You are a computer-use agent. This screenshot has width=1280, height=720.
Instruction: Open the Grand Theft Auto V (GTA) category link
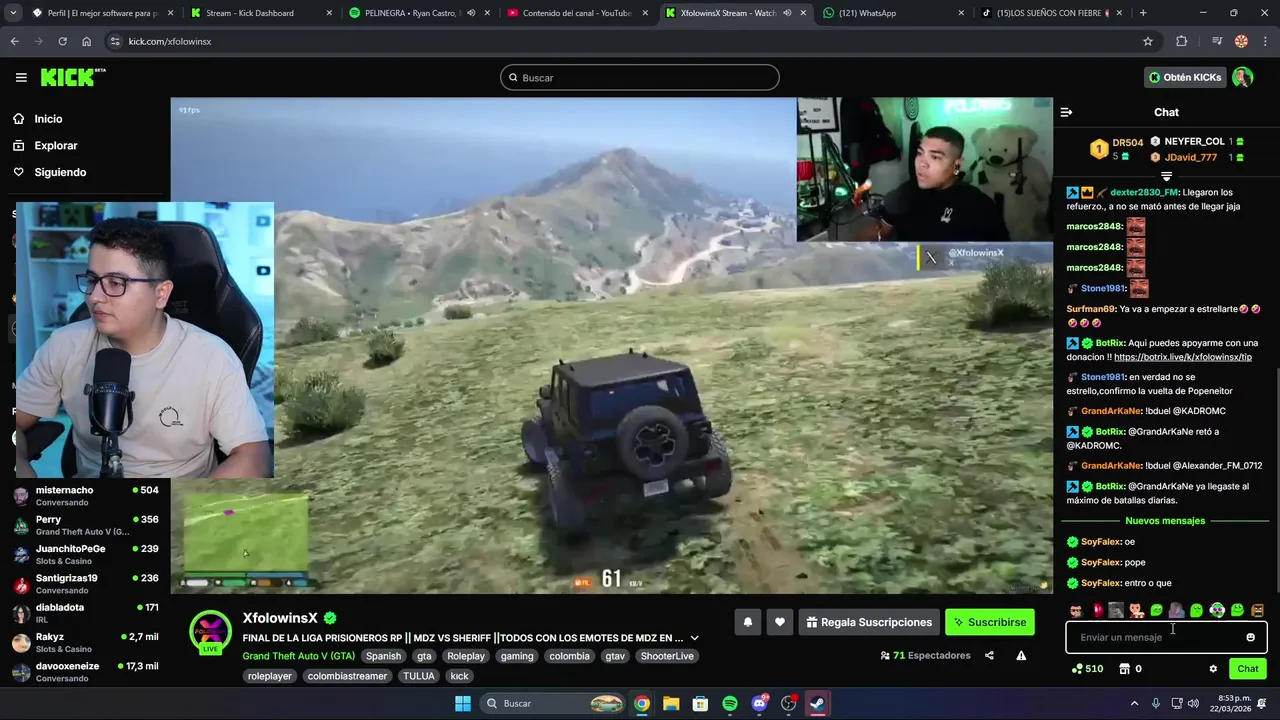[298, 656]
